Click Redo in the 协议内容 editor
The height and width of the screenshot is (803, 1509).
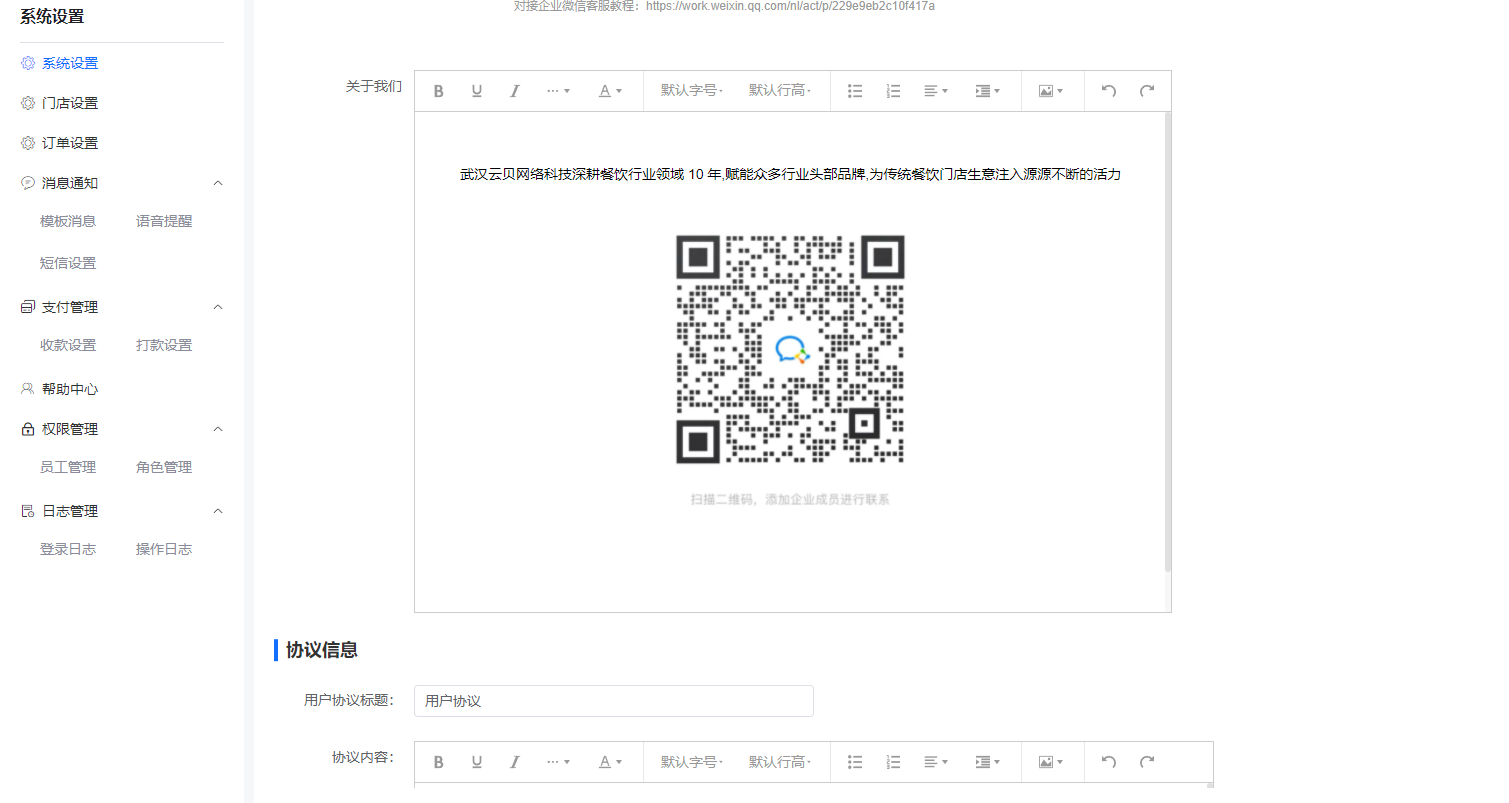[1147, 762]
